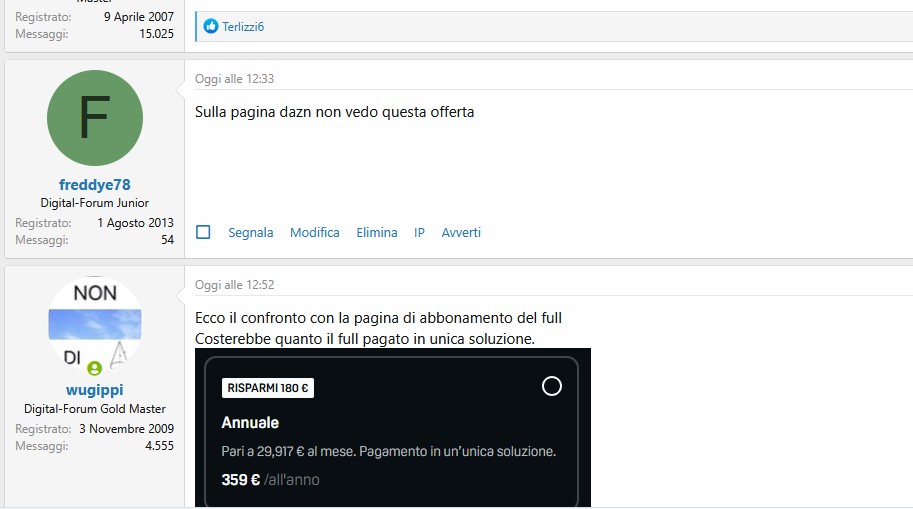The height and width of the screenshot is (509, 913).
Task: Select the Annuale plan radio button
Action: click(x=551, y=386)
